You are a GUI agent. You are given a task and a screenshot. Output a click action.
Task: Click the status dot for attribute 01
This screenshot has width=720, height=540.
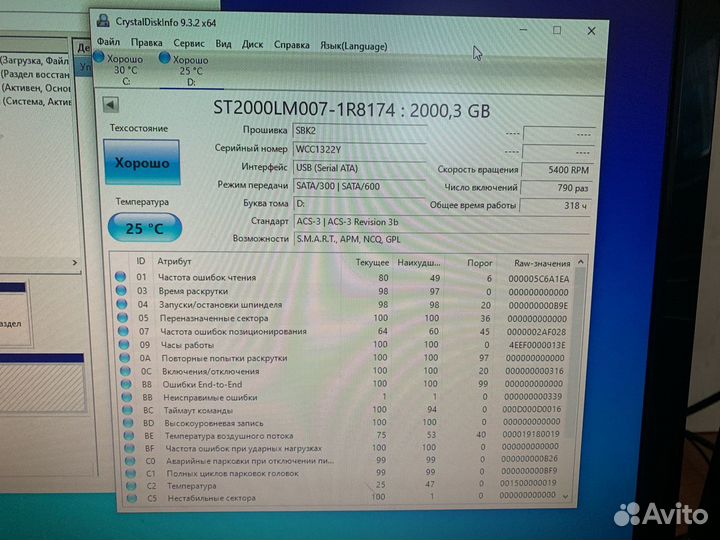pos(120,276)
